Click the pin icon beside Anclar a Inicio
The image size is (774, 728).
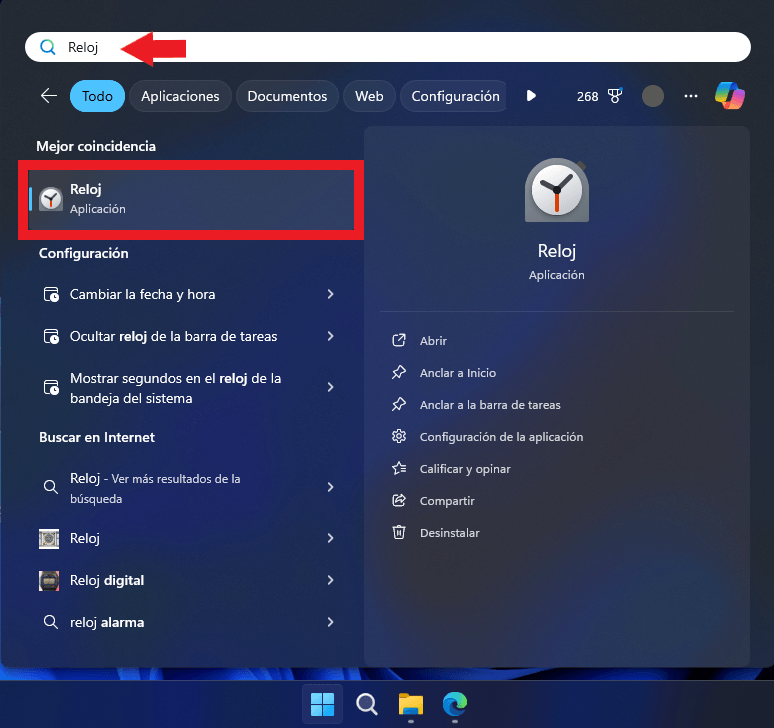[x=399, y=372]
